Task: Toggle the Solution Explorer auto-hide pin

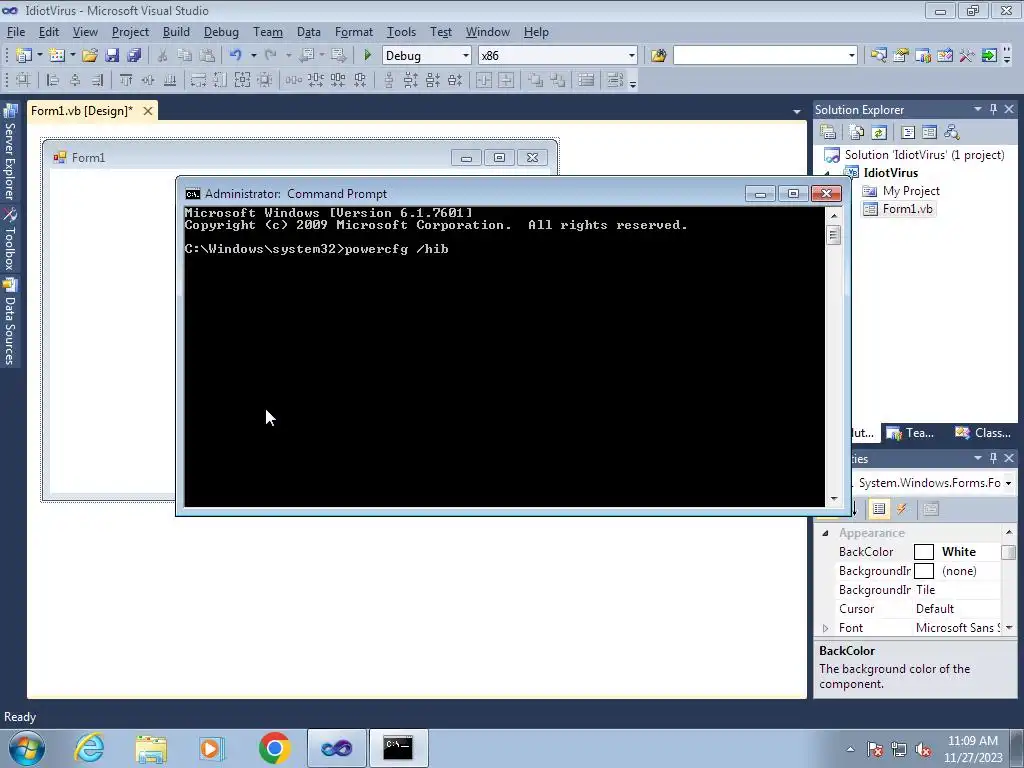Action: (x=993, y=109)
